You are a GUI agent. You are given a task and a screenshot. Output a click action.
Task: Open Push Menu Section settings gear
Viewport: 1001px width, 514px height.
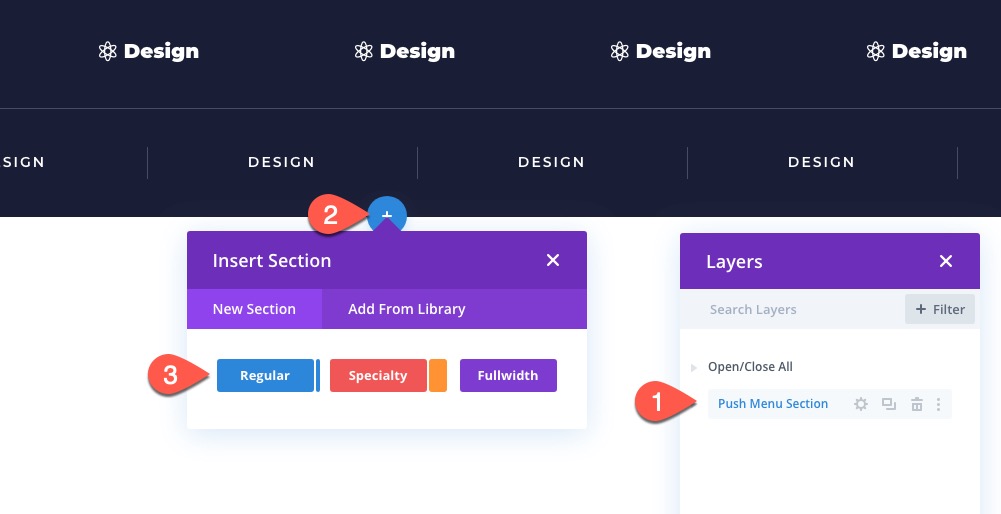[x=861, y=404]
